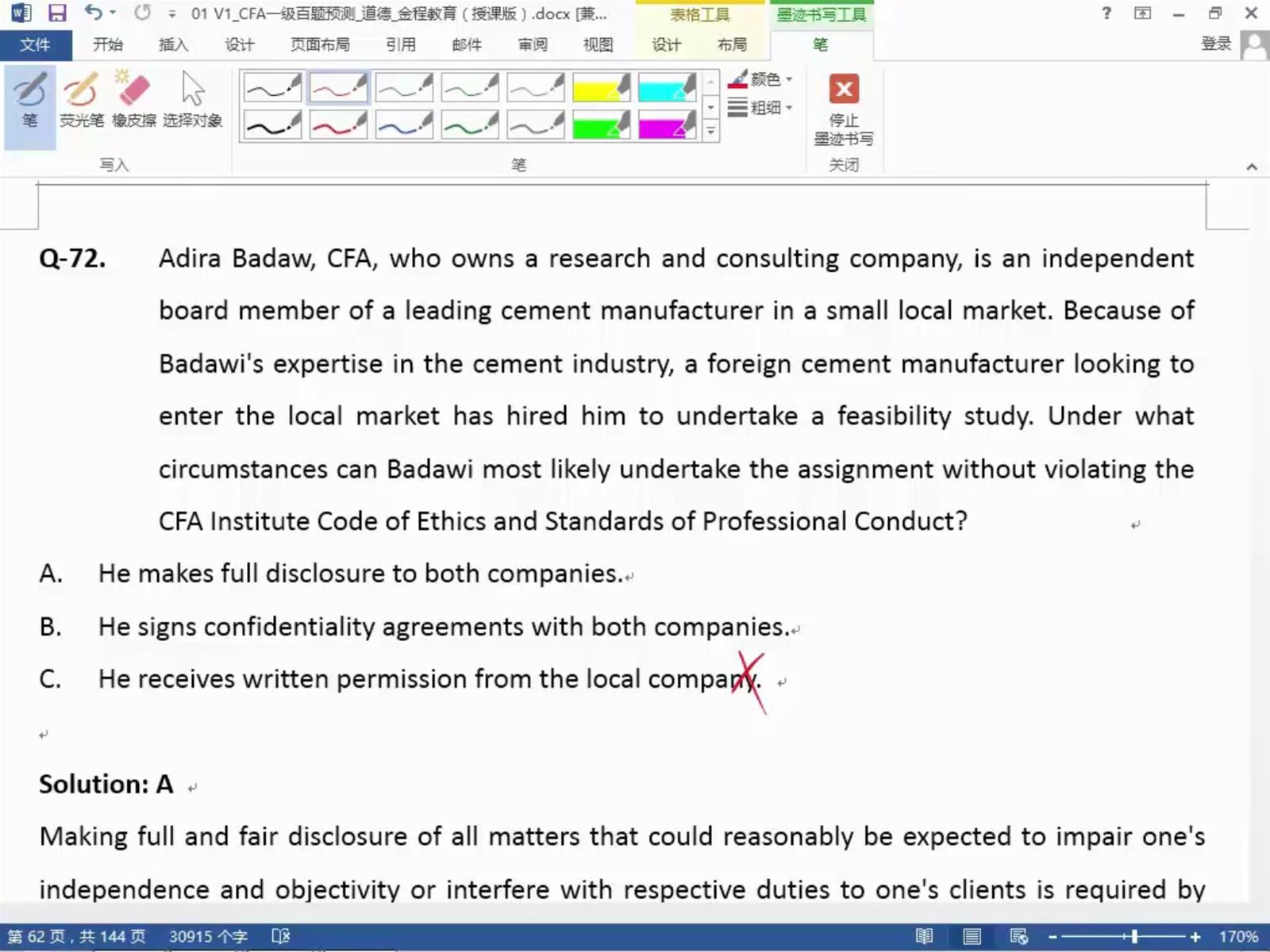The image size is (1270, 952).
Task: Click the Save icon in quick access toolbar
Action: coord(57,13)
